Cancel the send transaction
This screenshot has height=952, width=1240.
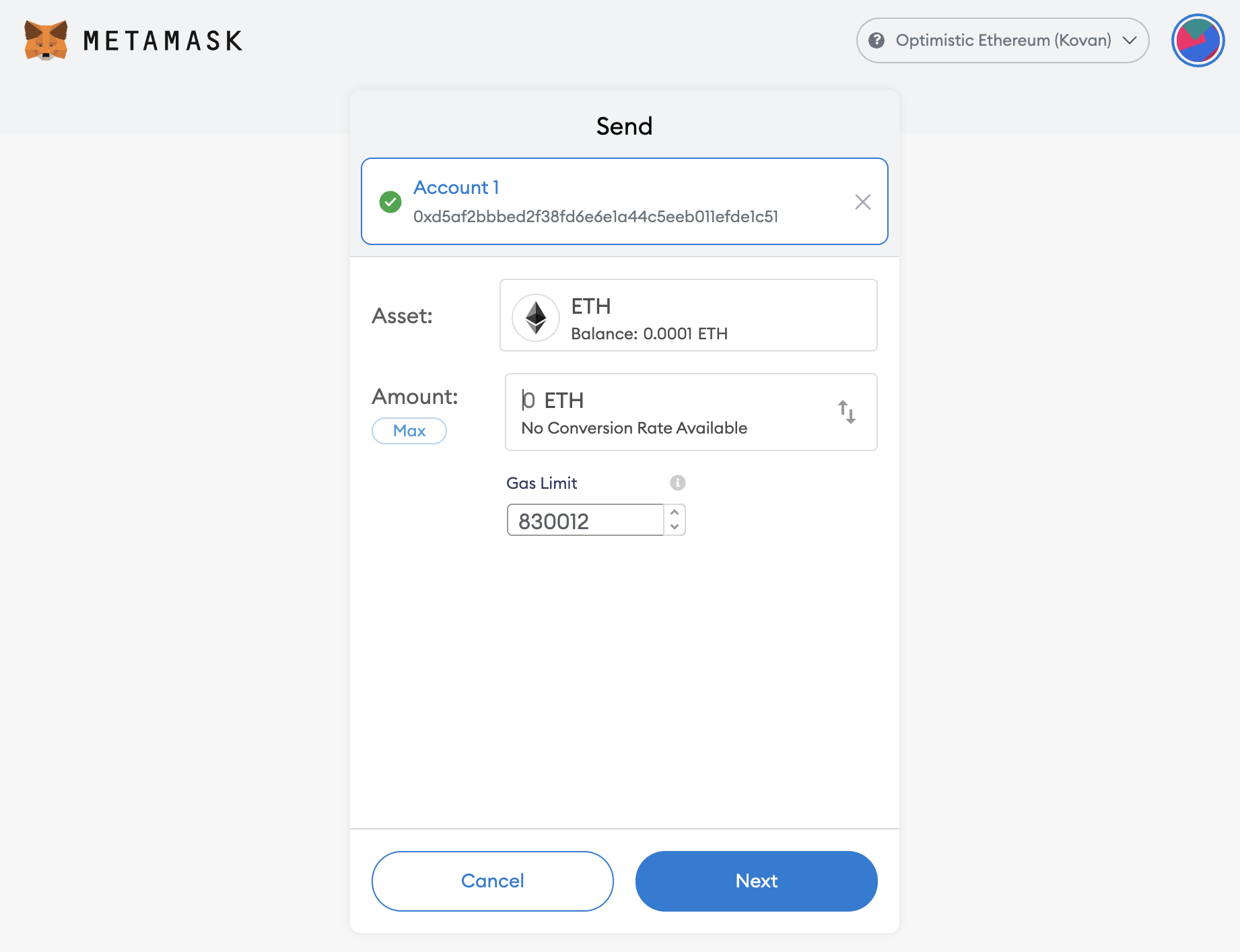492,881
